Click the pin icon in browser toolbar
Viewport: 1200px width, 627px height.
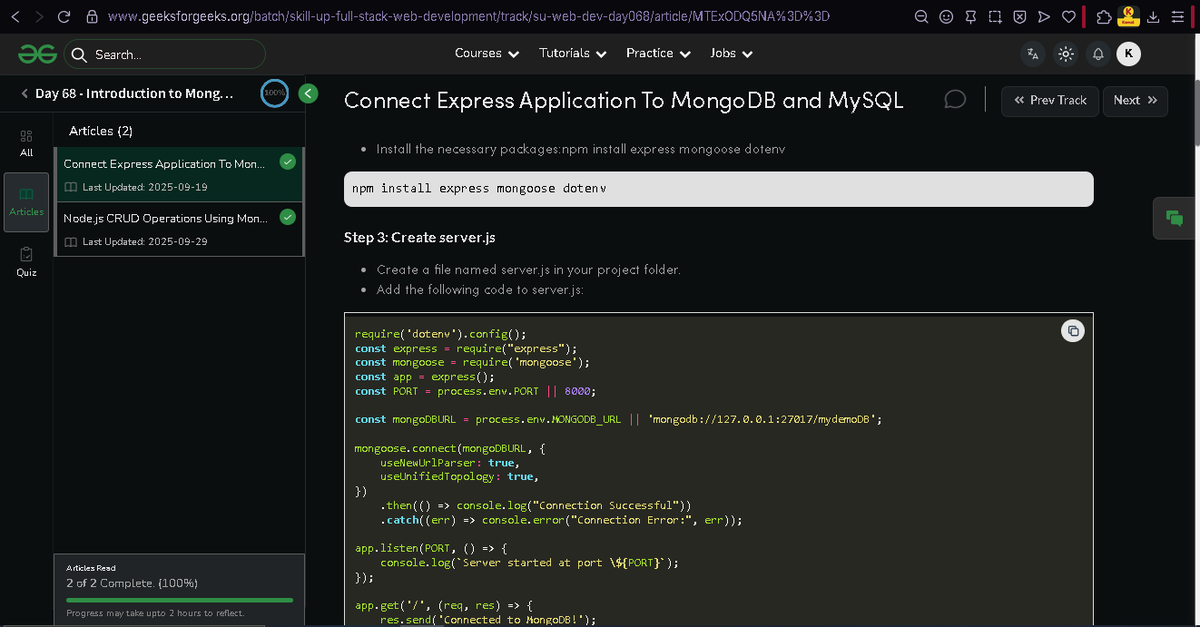click(971, 17)
